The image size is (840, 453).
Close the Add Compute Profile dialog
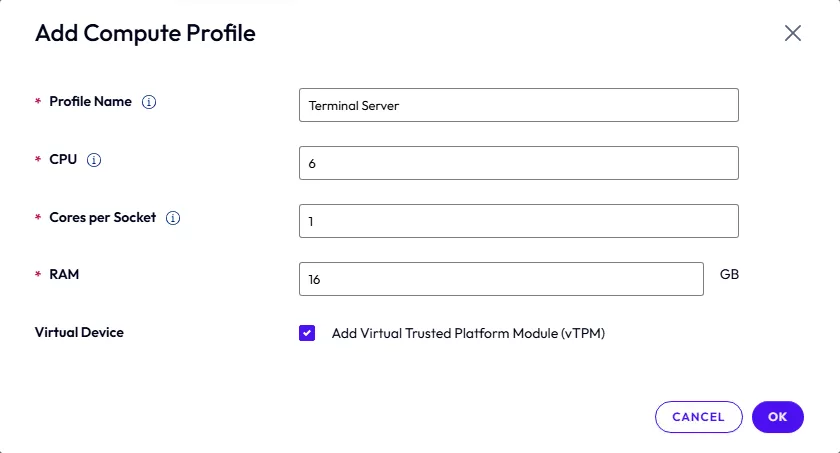point(793,33)
